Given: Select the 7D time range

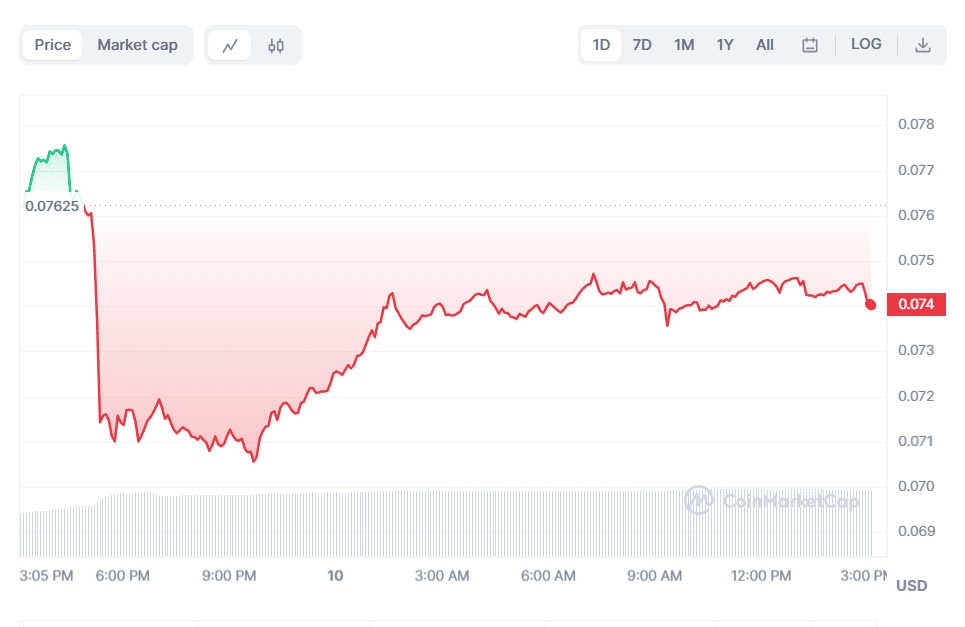Looking at the screenshot, I should pyautogui.click(x=642, y=45).
